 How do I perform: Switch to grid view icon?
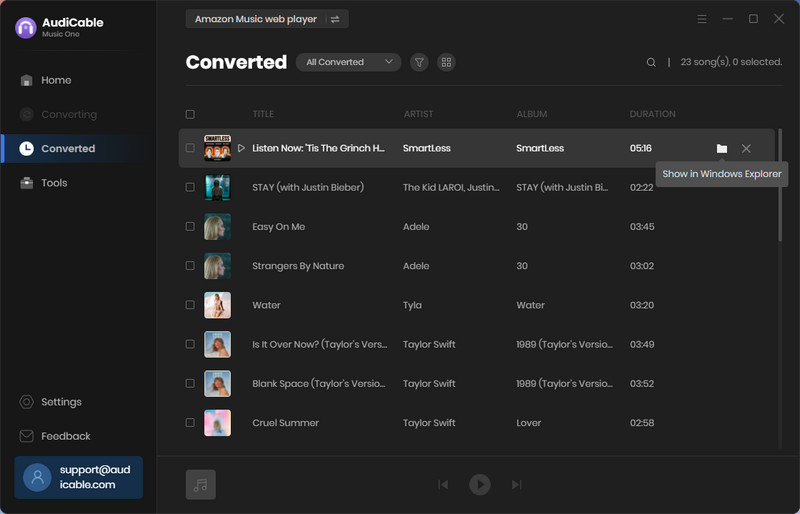[x=446, y=62]
